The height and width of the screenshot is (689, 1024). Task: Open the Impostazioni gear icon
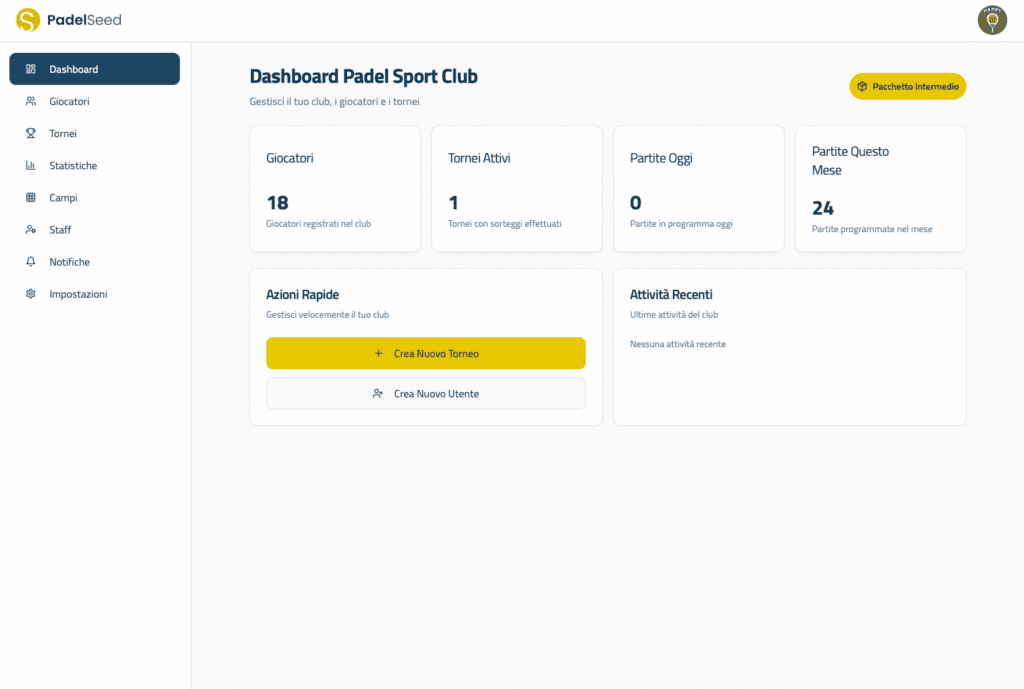[29, 293]
